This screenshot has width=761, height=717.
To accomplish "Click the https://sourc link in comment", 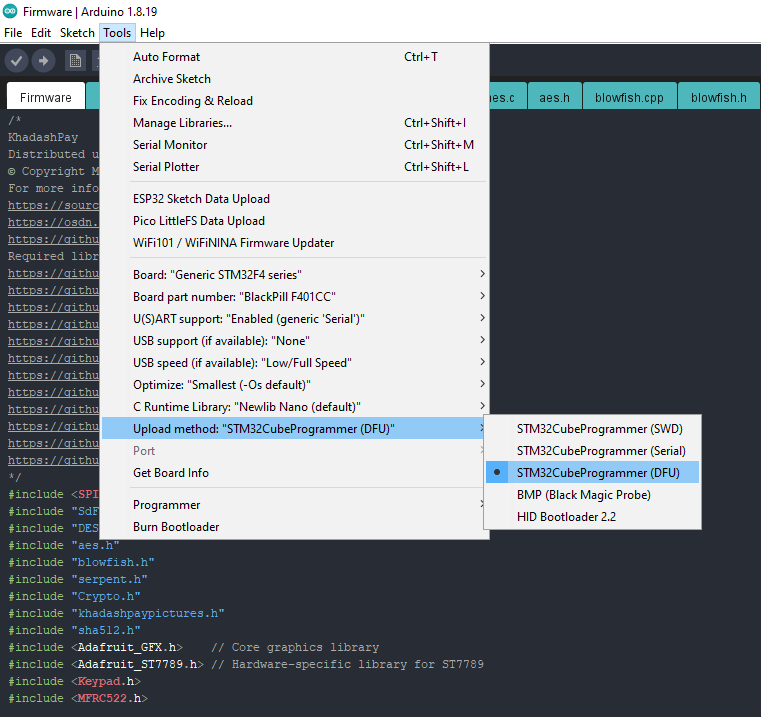I will 53,205.
